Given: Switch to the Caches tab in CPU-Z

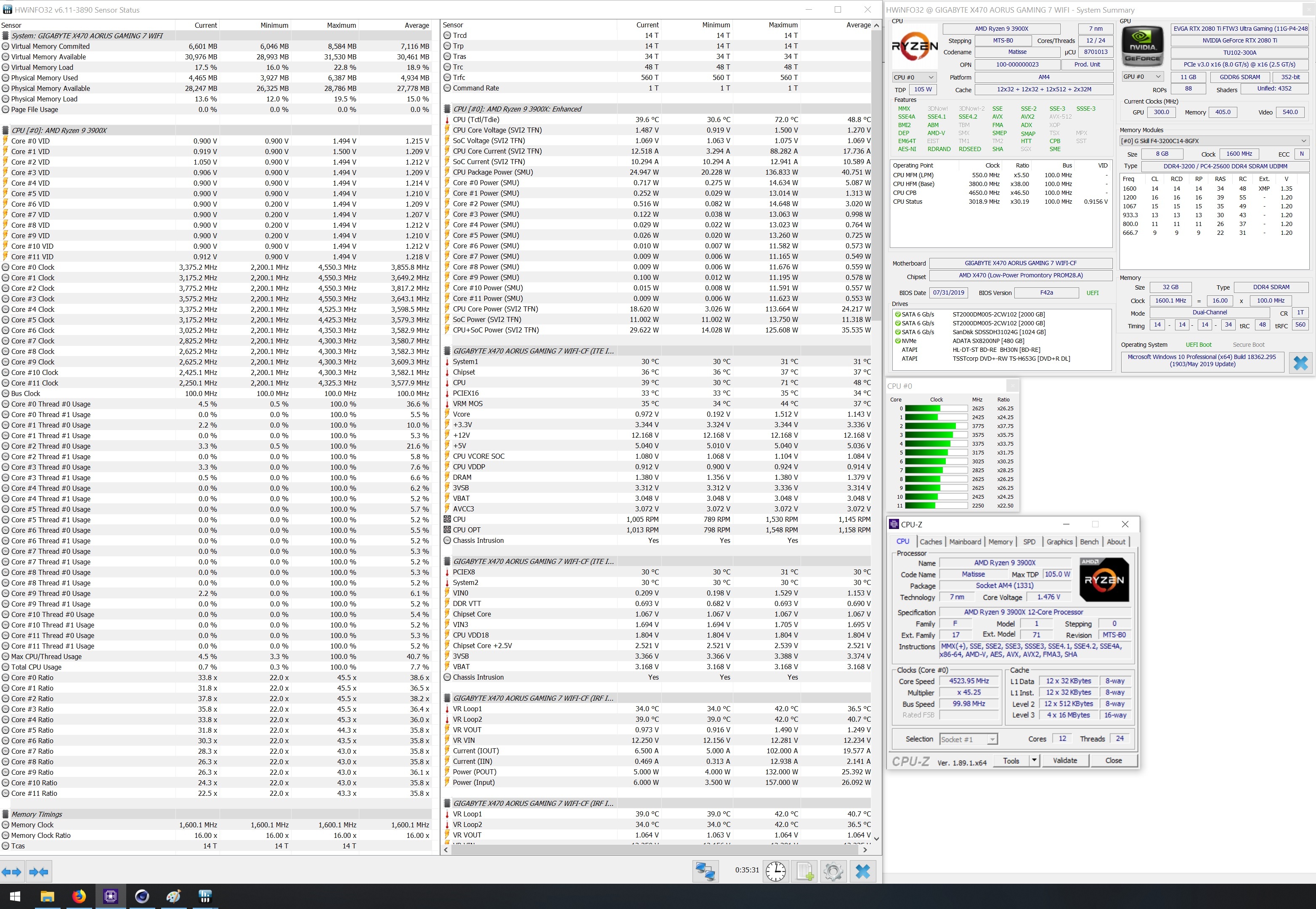Looking at the screenshot, I should 931,542.
